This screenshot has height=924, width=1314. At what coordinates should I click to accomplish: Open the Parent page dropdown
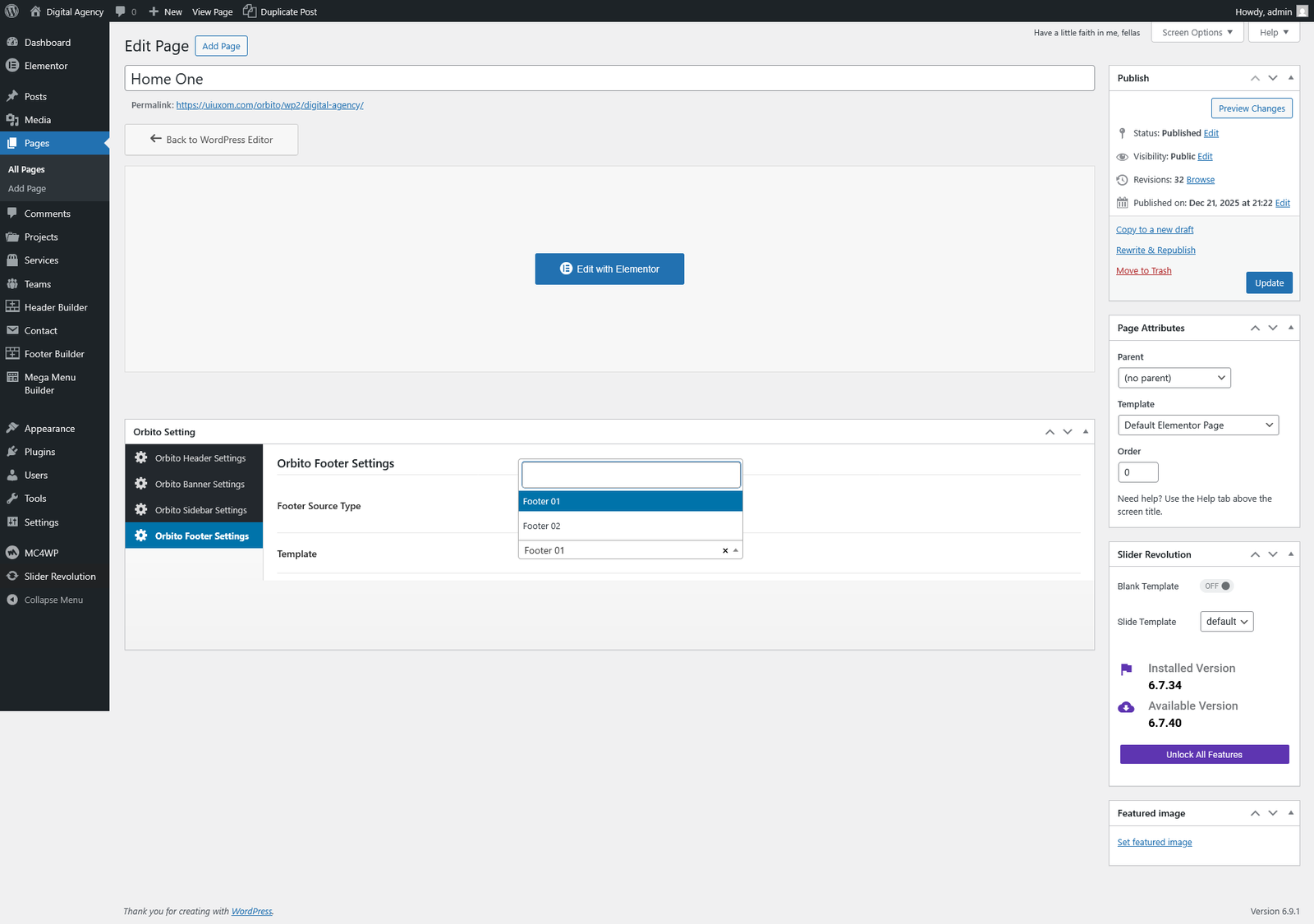(1174, 378)
